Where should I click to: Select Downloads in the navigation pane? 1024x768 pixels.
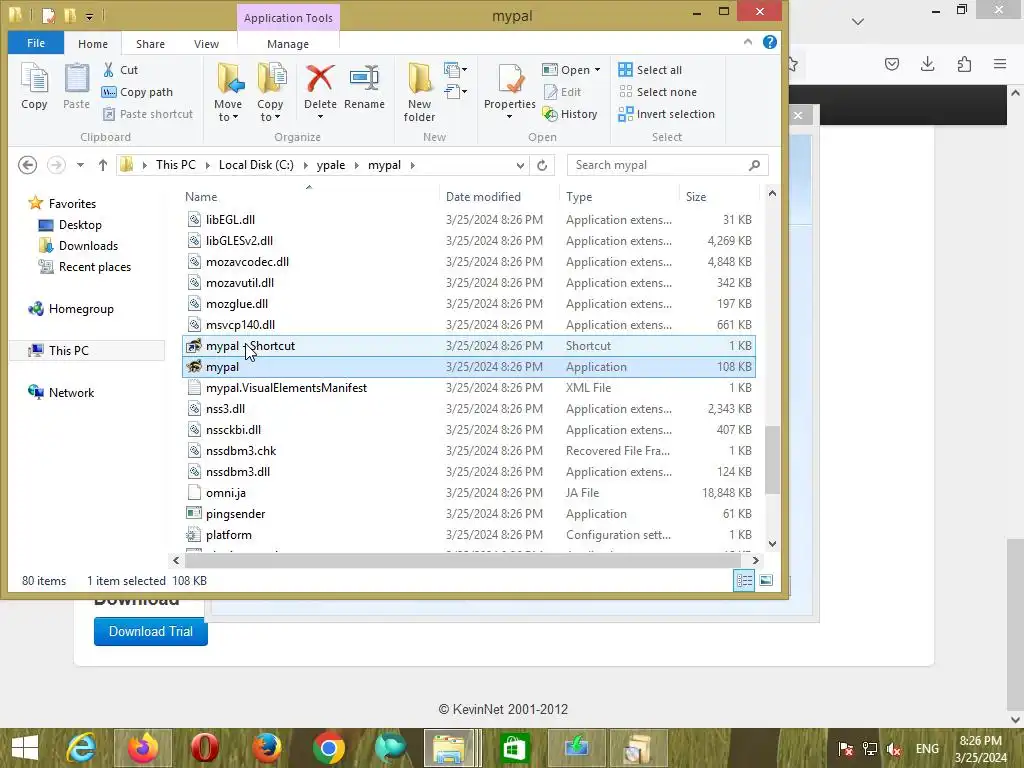coord(79,246)
